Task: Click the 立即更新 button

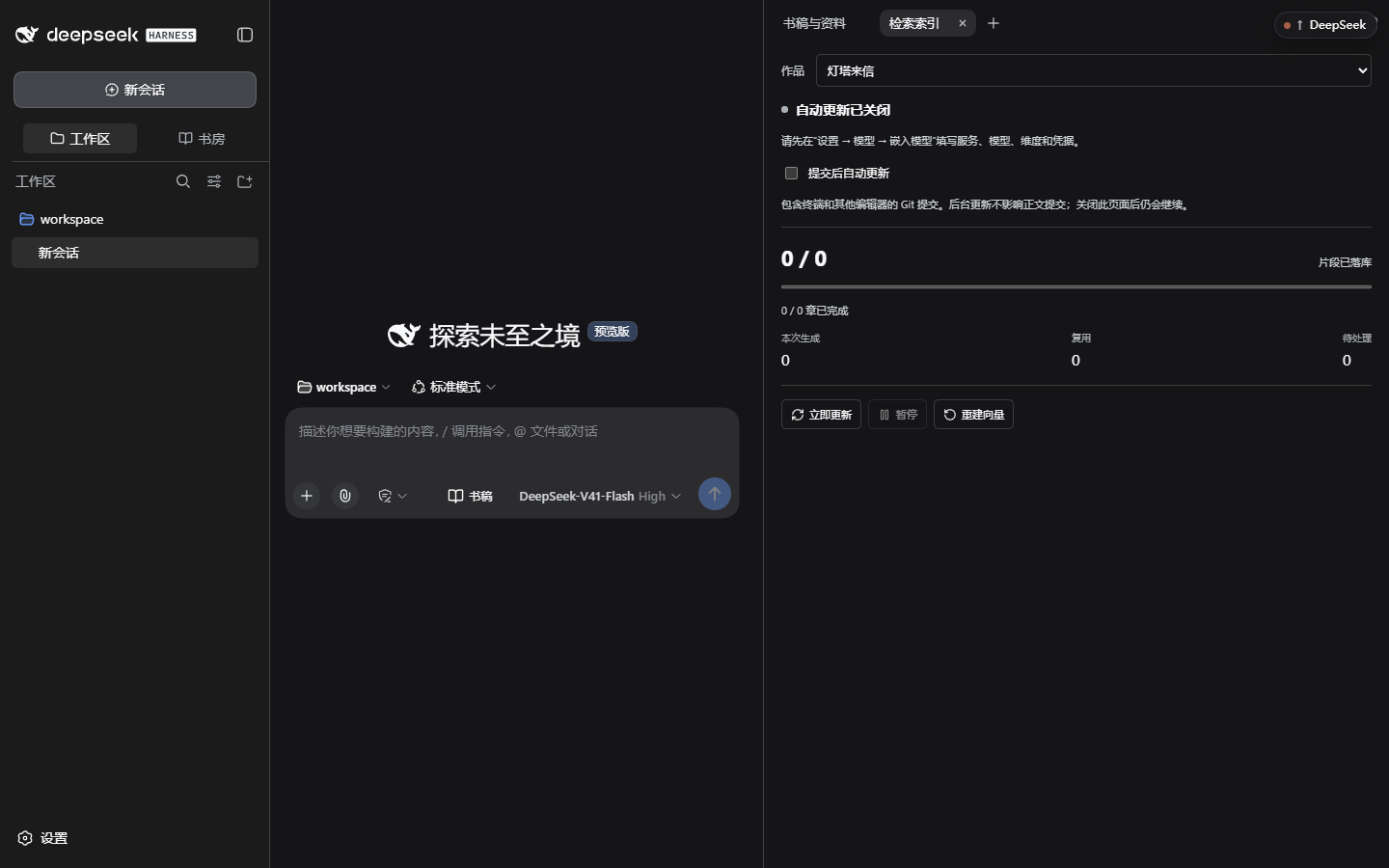Action: pyautogui.click(x=821, y=415)
